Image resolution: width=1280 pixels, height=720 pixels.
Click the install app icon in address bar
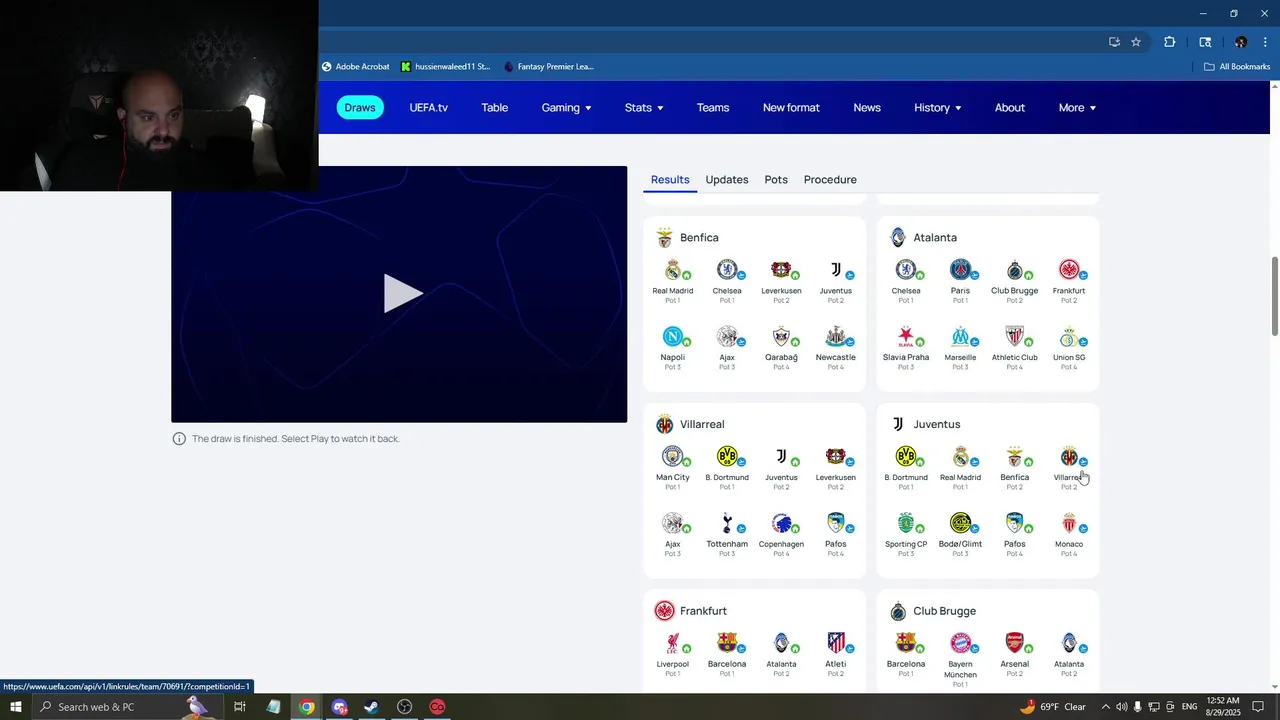pos(1114,42)
